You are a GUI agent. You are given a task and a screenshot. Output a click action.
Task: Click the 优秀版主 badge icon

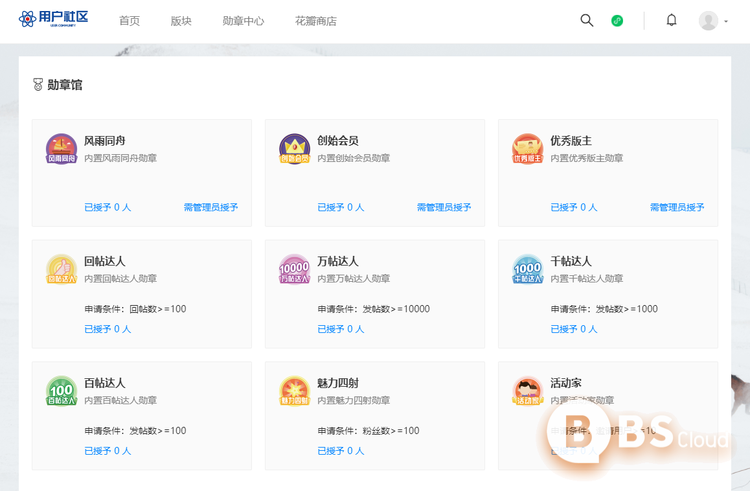(x=528, y=149)
